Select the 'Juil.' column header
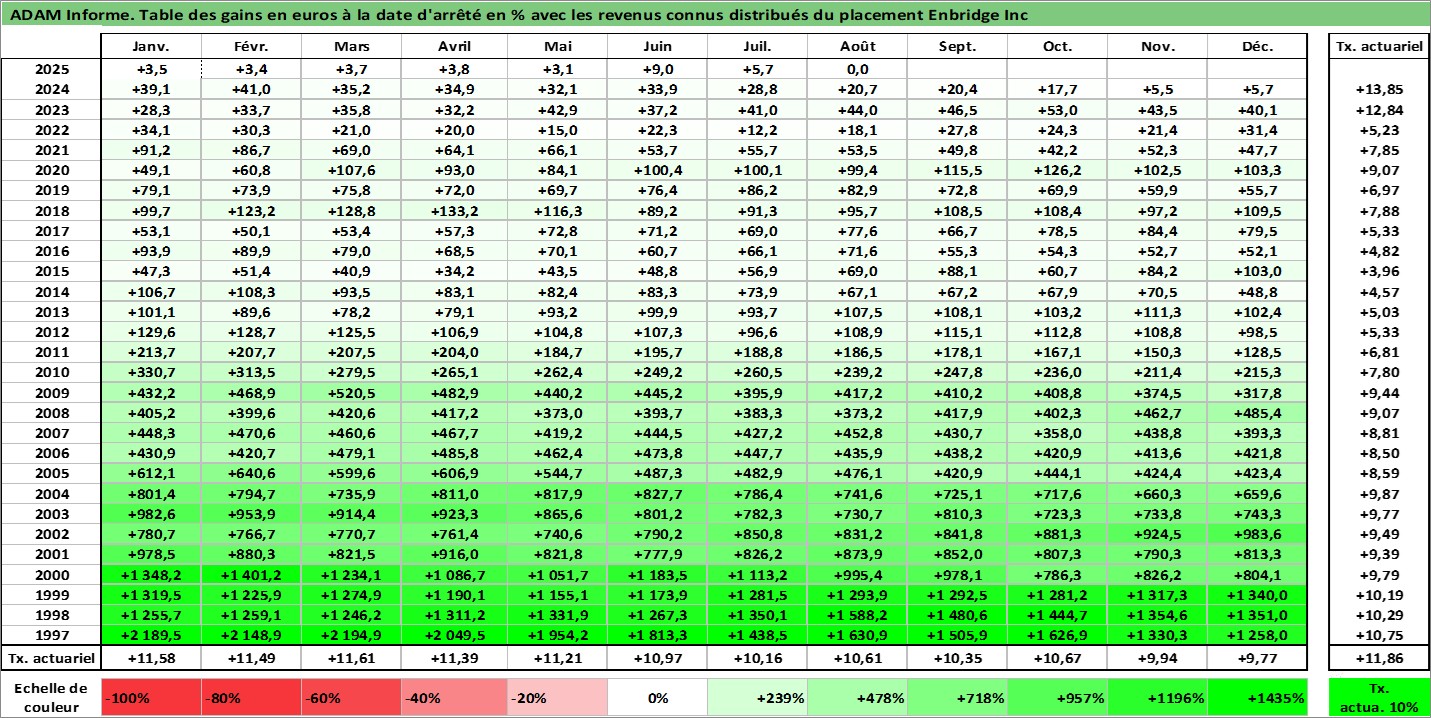The height and width of the screenshot is (718, 1431). tap(757, 47)
